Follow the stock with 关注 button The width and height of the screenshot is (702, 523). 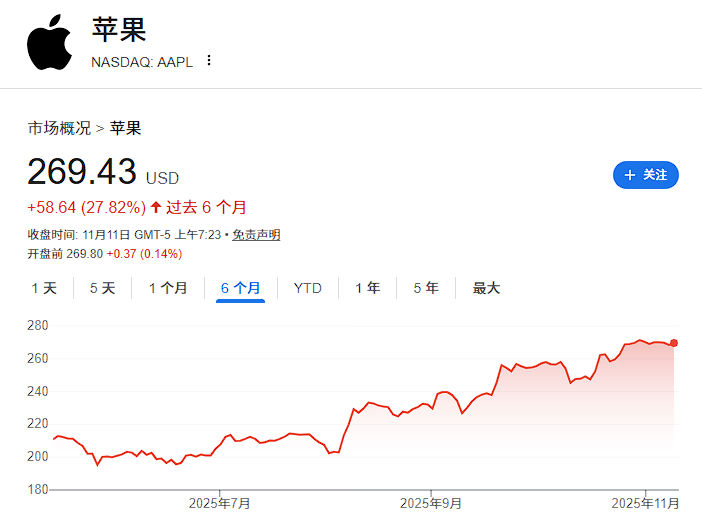point(645,175)
